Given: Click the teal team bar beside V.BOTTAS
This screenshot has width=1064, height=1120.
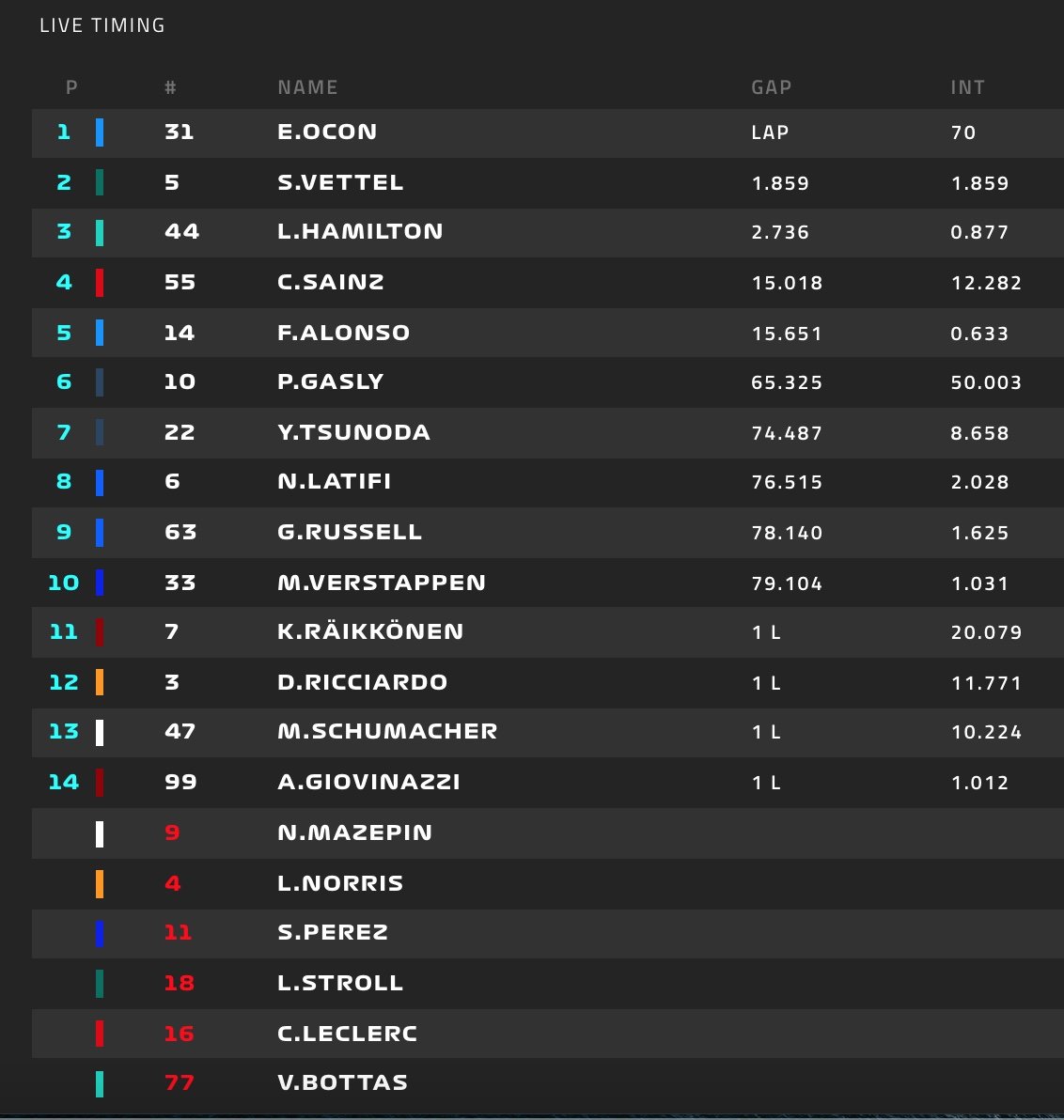Looking at the screenshot, I should (x=100, y=1083).
